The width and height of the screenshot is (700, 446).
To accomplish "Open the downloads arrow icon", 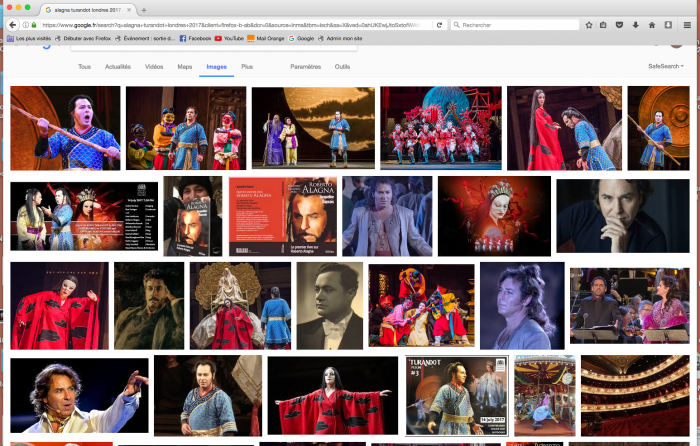I will [x=635, y=25].
